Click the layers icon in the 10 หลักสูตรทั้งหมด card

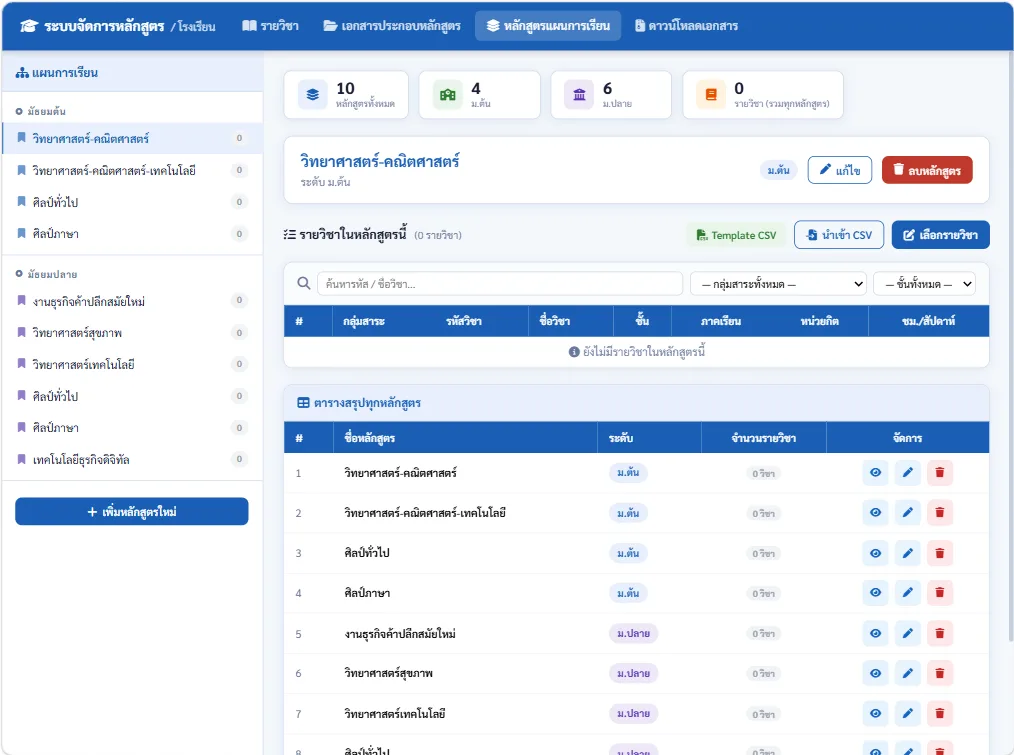312,94
